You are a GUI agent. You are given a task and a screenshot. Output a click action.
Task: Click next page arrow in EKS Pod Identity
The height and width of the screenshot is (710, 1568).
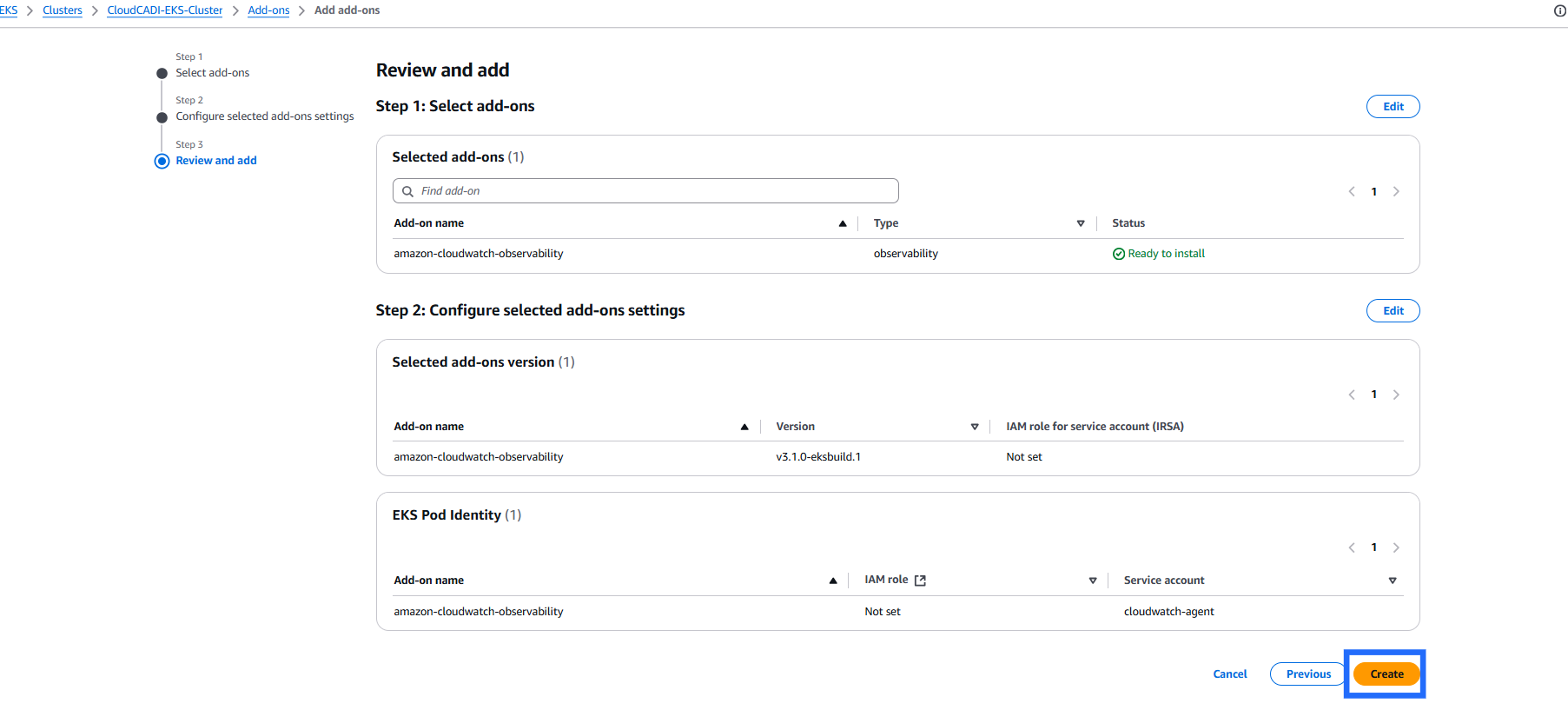[1396, 547]
